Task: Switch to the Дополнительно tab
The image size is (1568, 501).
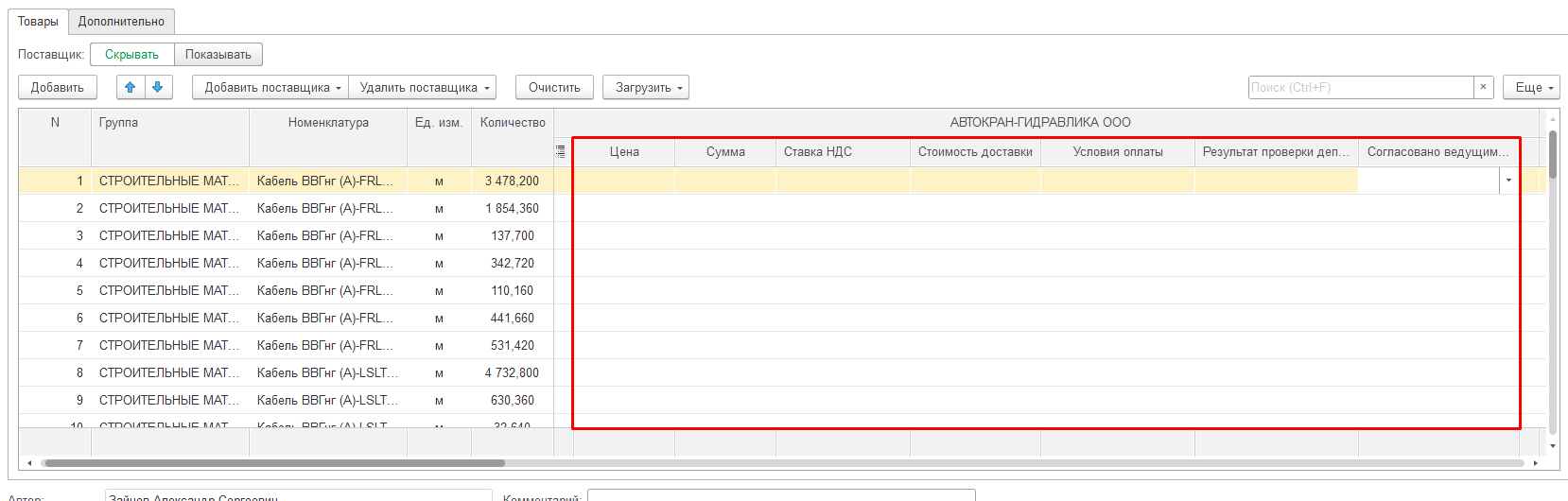Action: coord(121,21)
